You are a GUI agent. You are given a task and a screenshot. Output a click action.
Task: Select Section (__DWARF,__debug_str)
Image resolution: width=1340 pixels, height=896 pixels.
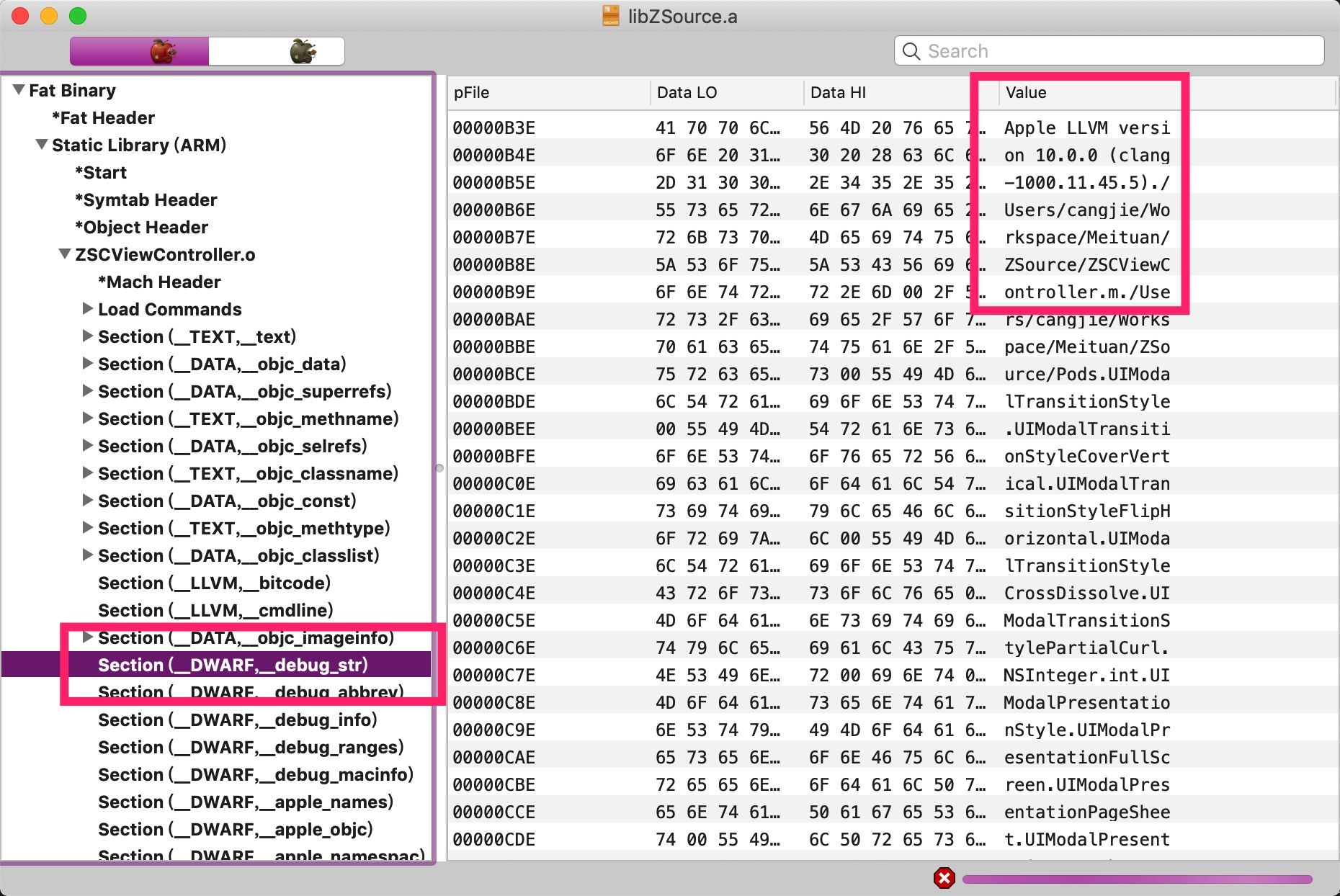pyautogui.click(x=216, y=665)
